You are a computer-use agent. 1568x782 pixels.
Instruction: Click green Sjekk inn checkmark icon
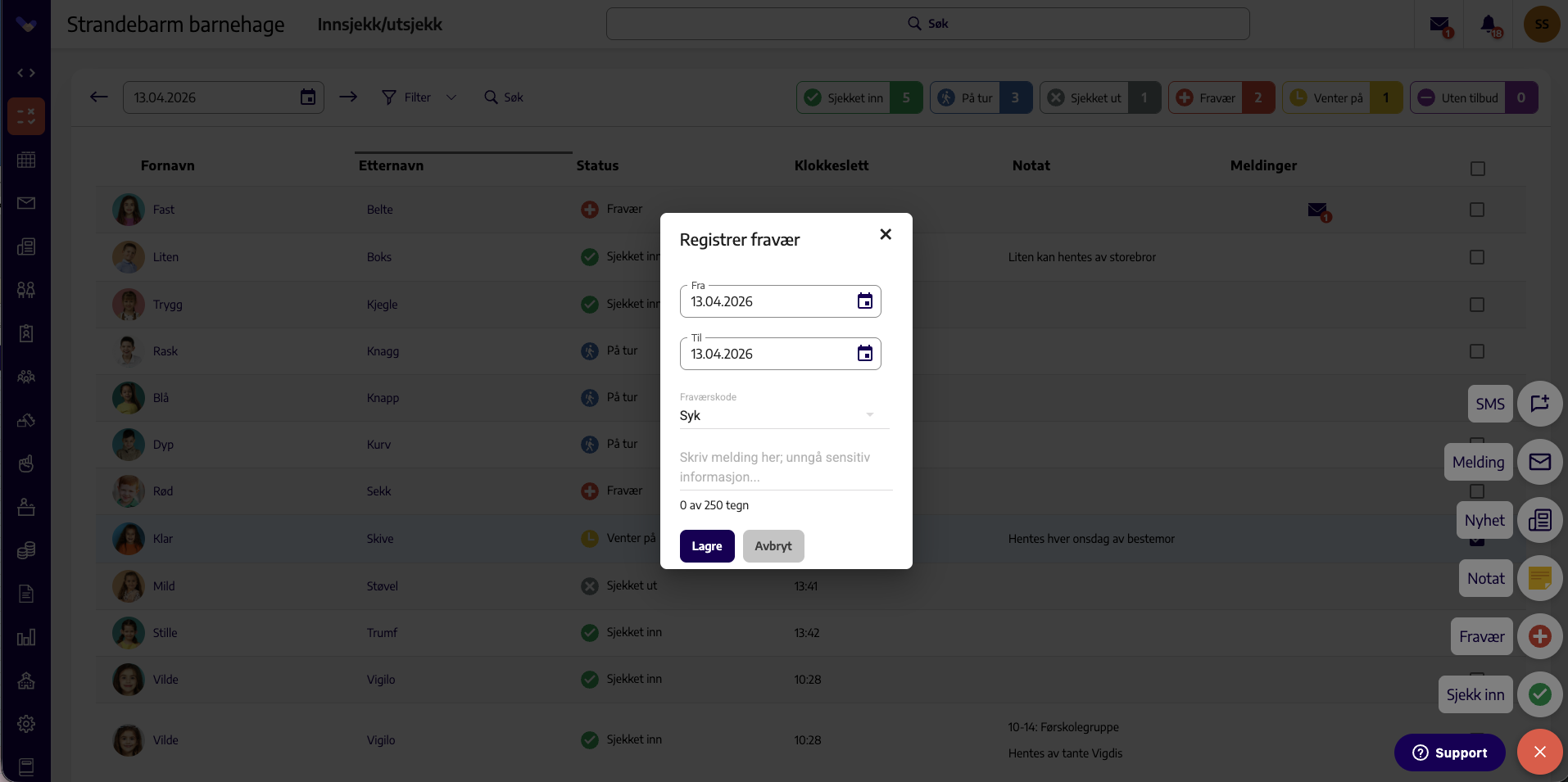pyautogui.click(x=1540, y=694)
